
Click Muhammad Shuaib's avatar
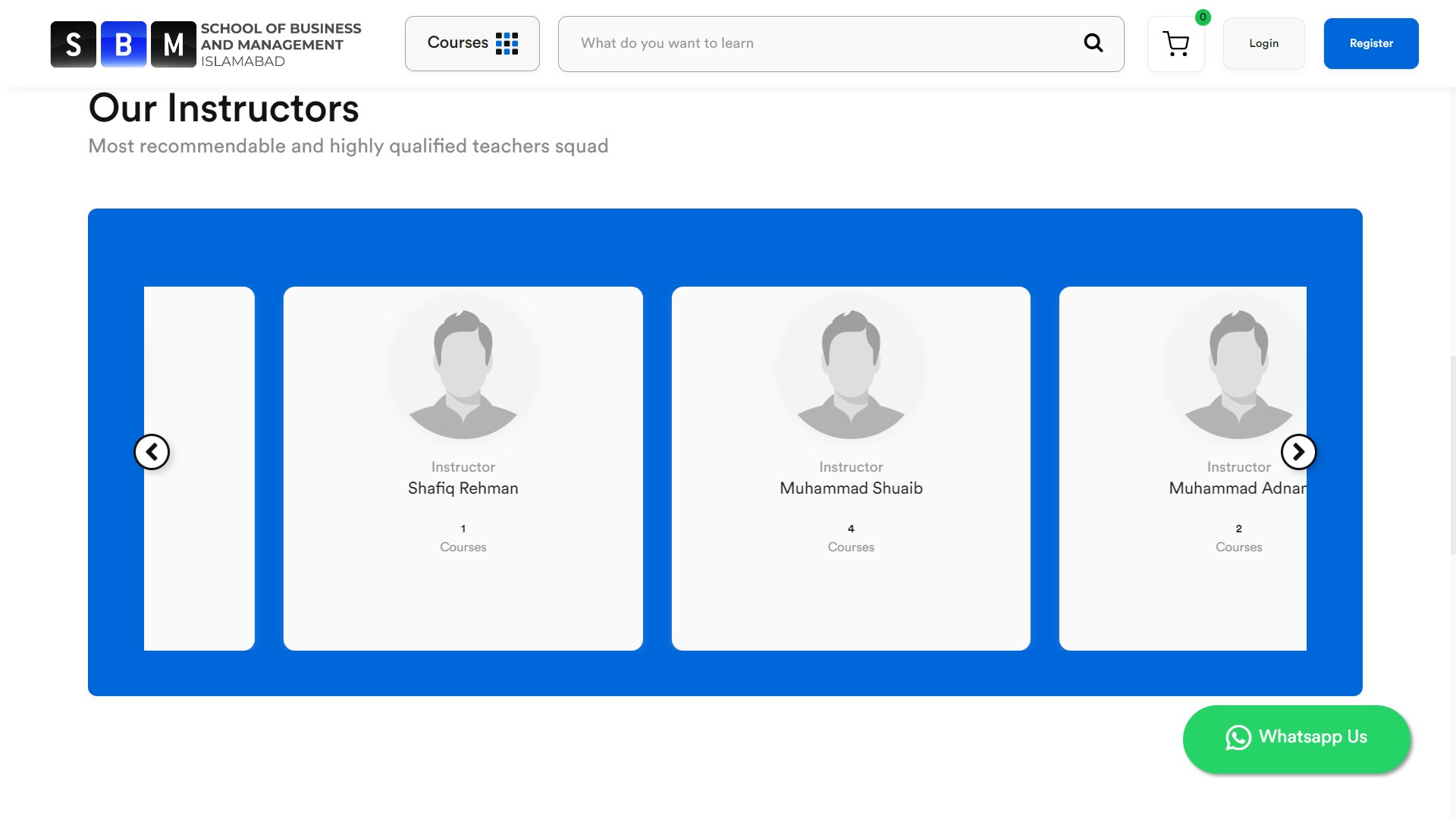(851, 374)
